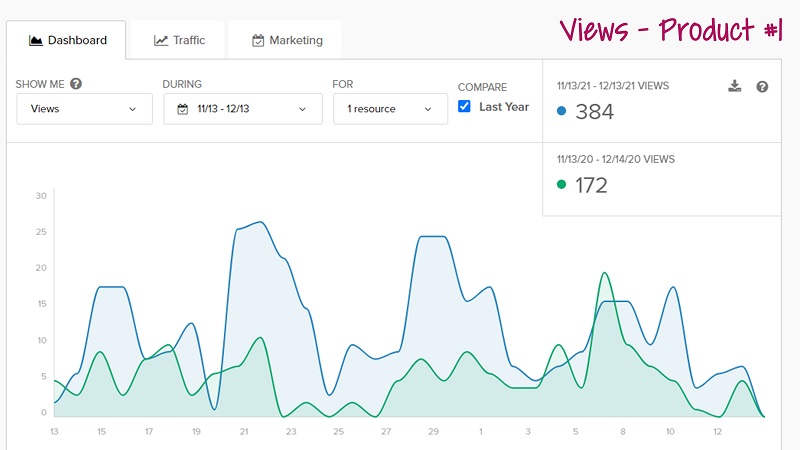Click the y-axis value 30

(41, 196)
